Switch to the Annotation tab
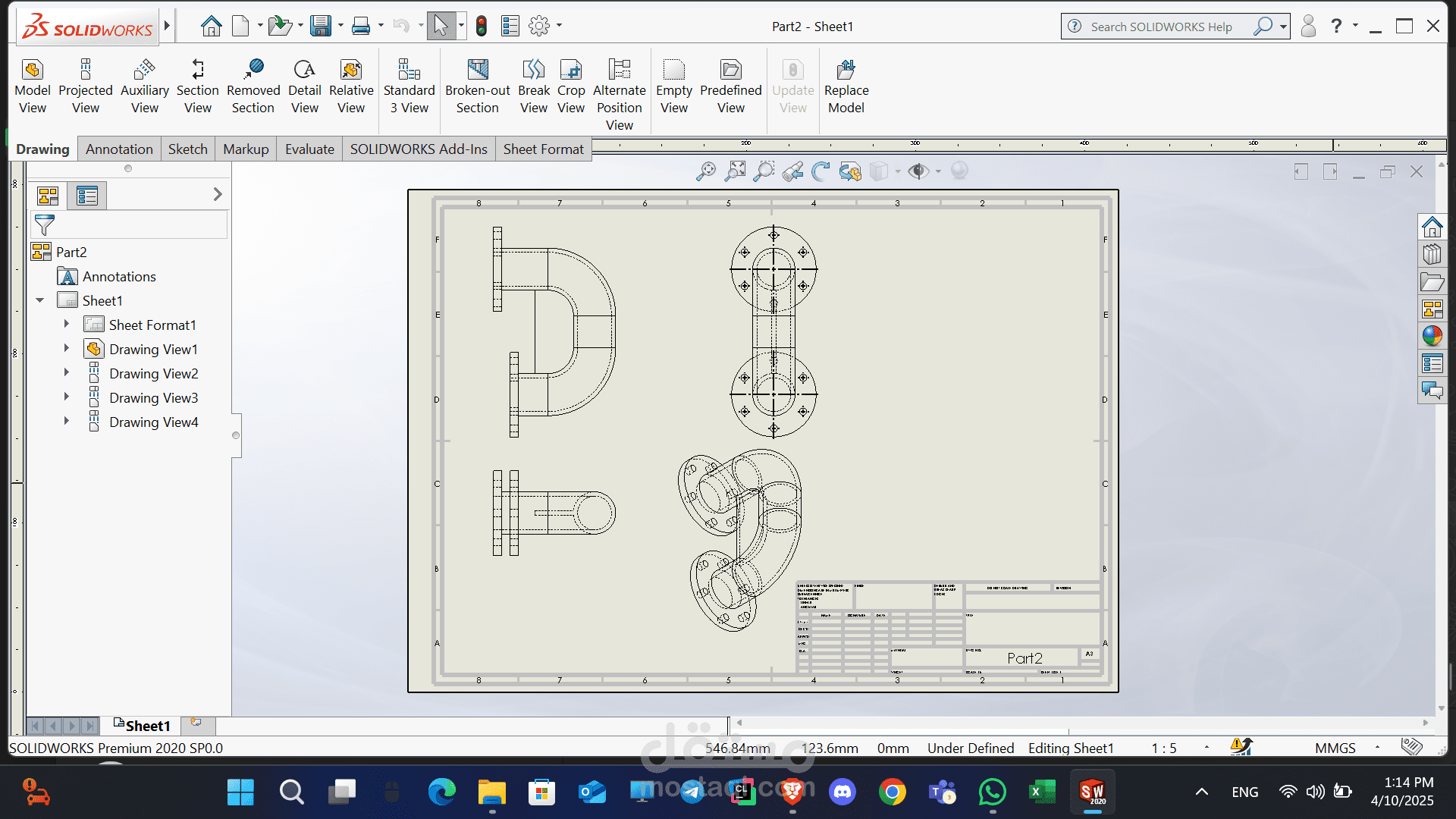The height and width of the screenshot is (819, 1456). (x=119, y=149)
